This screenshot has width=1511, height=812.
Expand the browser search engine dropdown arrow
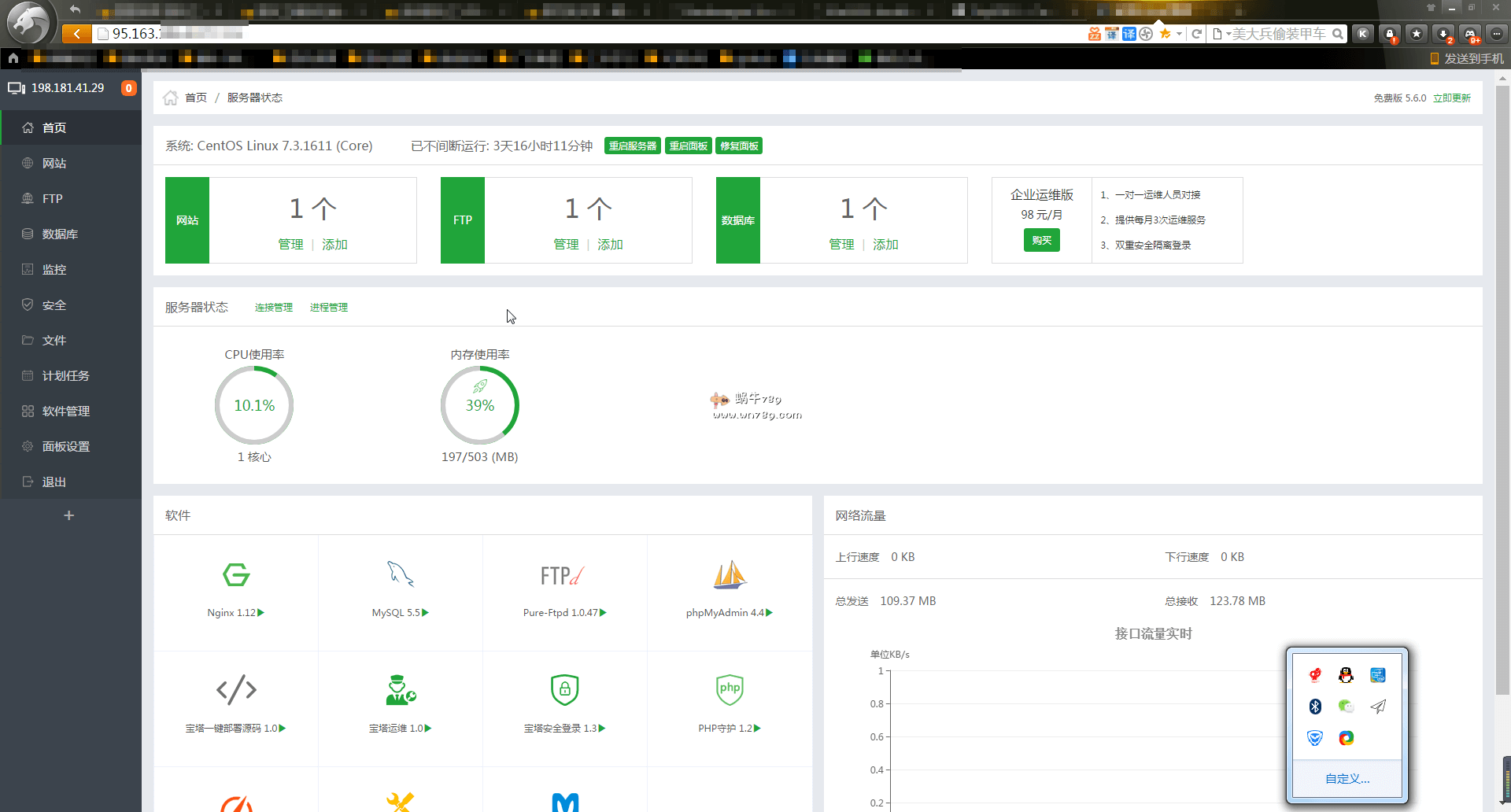pyautogui.click(x=1228, y=34)
